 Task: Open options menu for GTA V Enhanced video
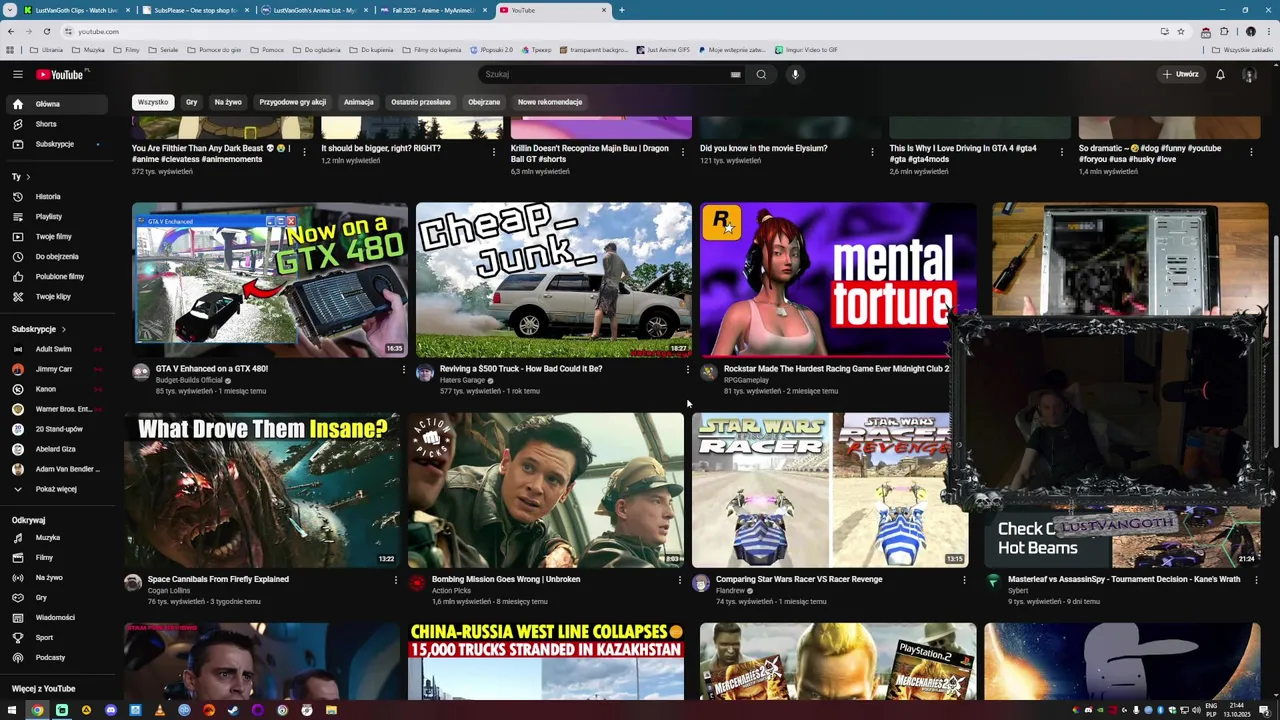(x=404, y=370)
